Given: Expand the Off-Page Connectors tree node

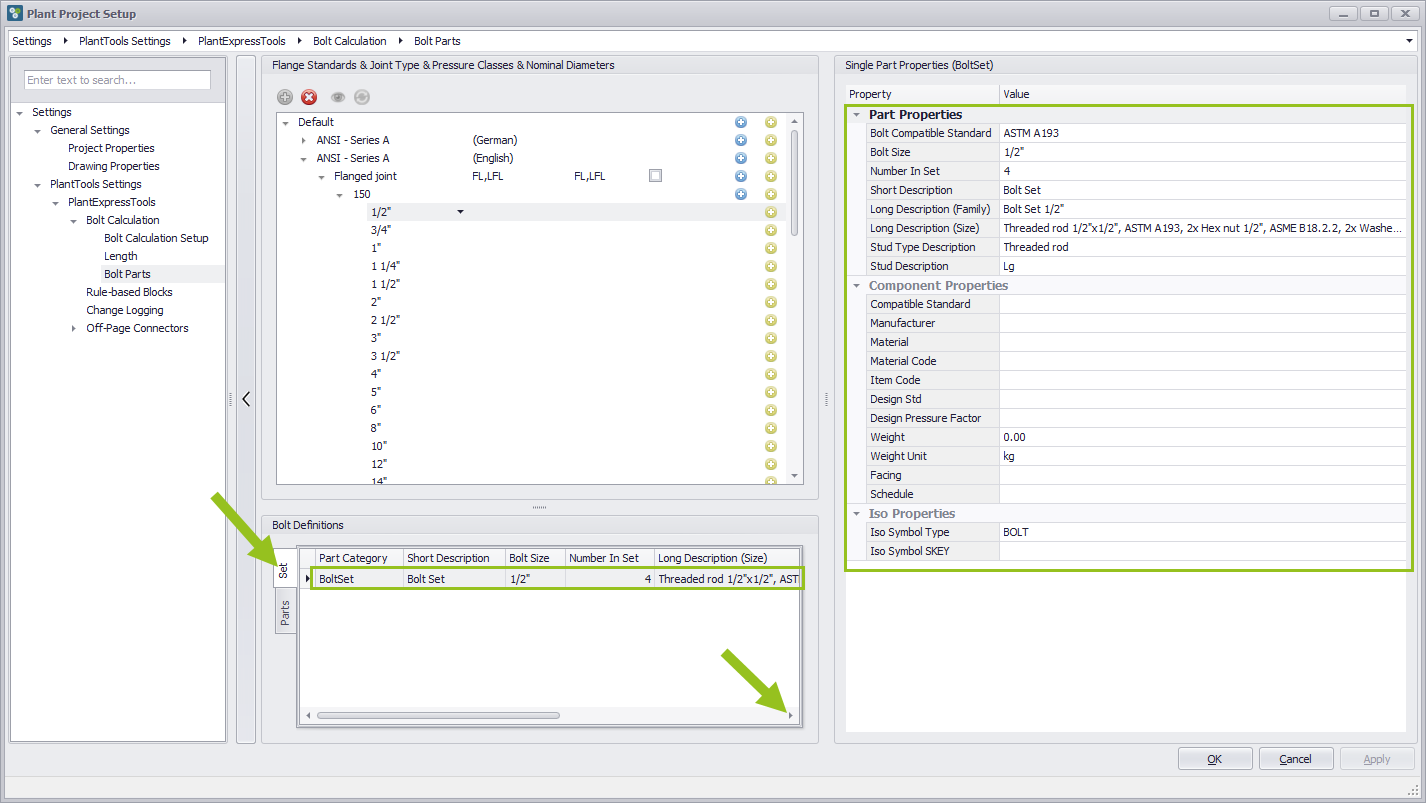Looking at the screenshot, I should point(74,328).
